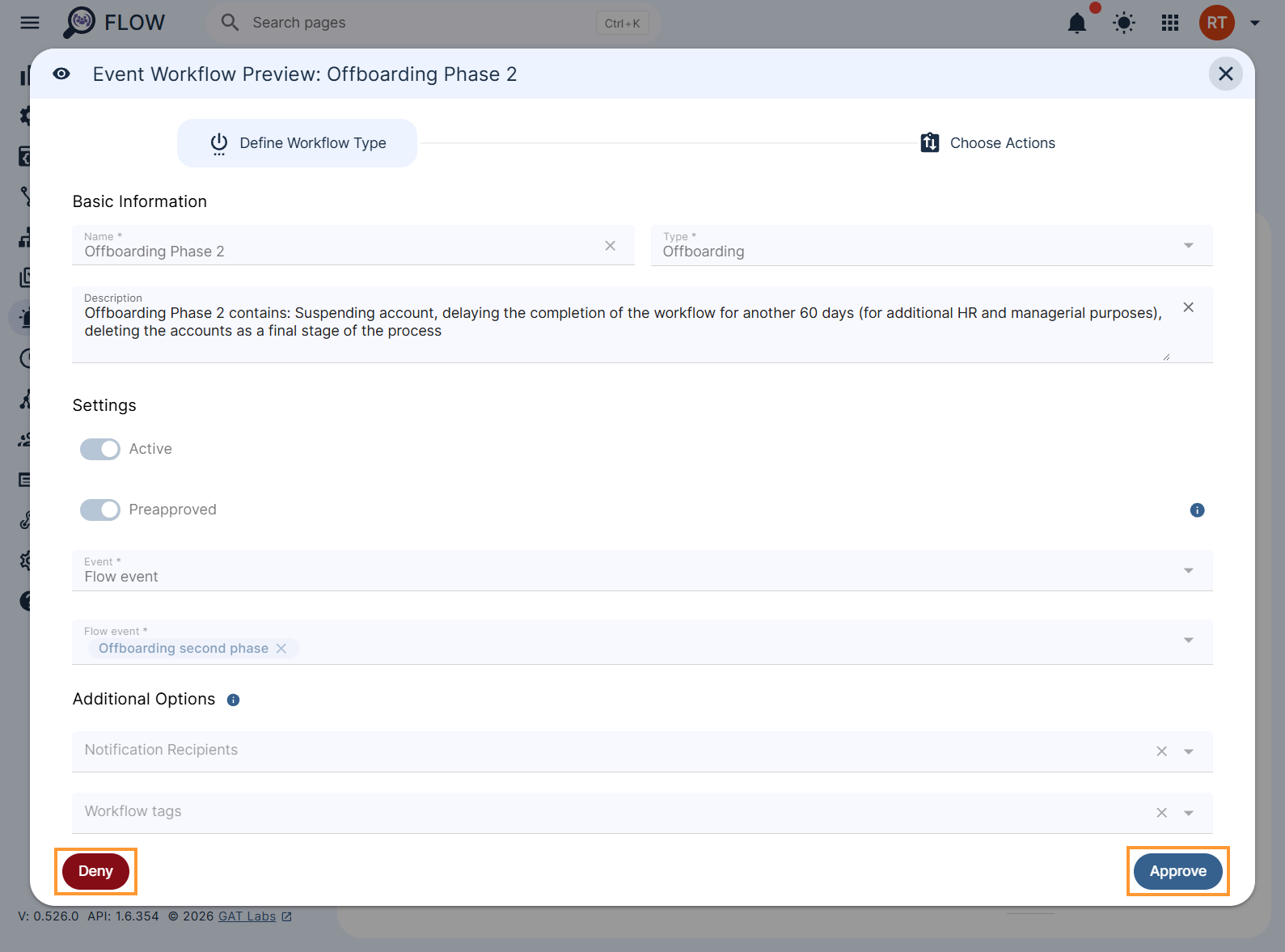Click the eye preview icon in dialog header
This screenshot has width=1285, height=952.
point(61,74)
